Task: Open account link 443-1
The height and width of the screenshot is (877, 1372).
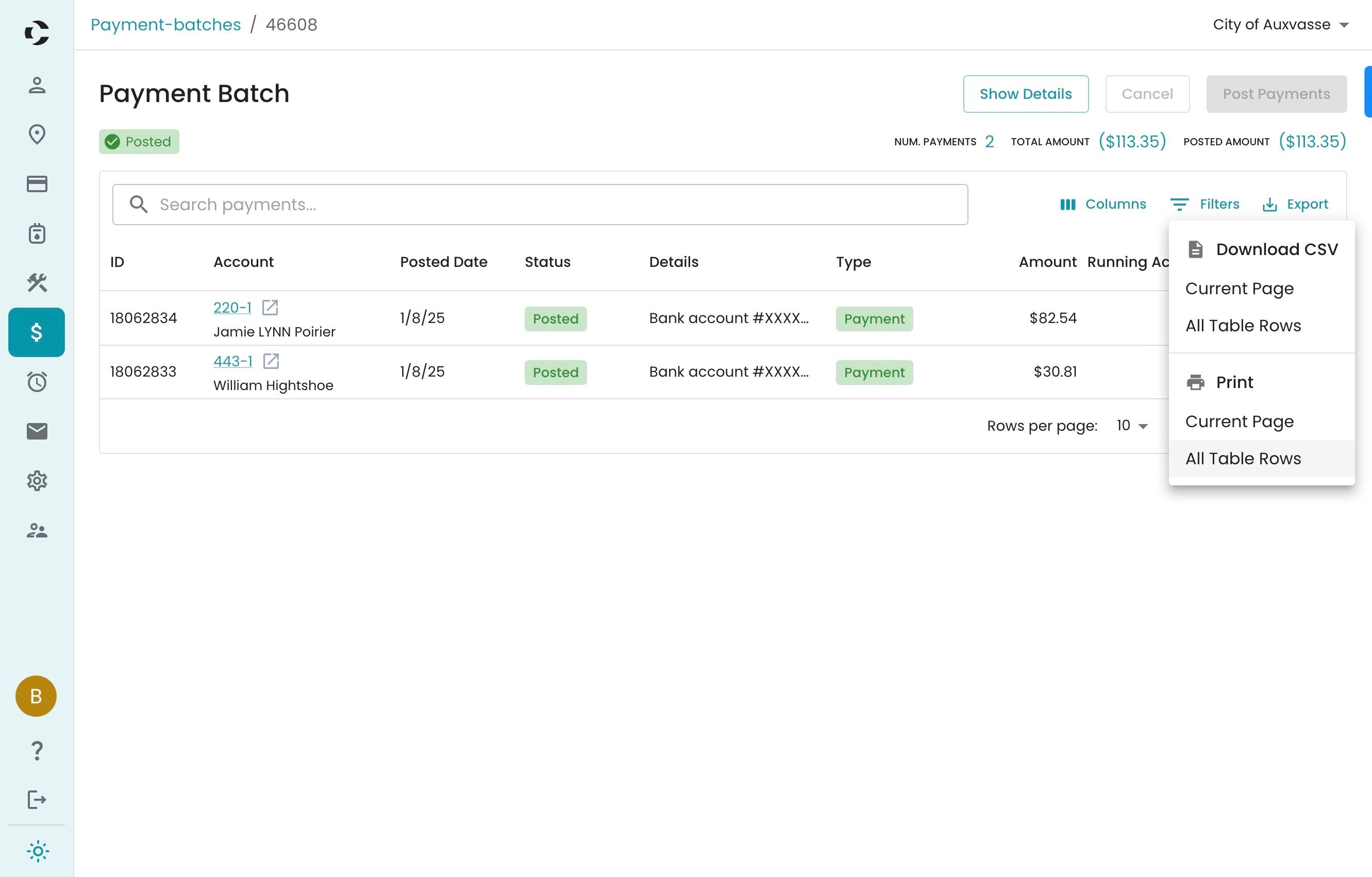Action: tap(232, 361)
